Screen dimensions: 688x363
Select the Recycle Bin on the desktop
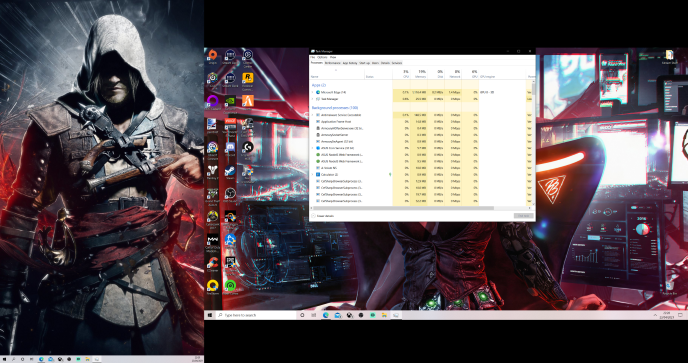pyautogui.click(x=669, y=287)
